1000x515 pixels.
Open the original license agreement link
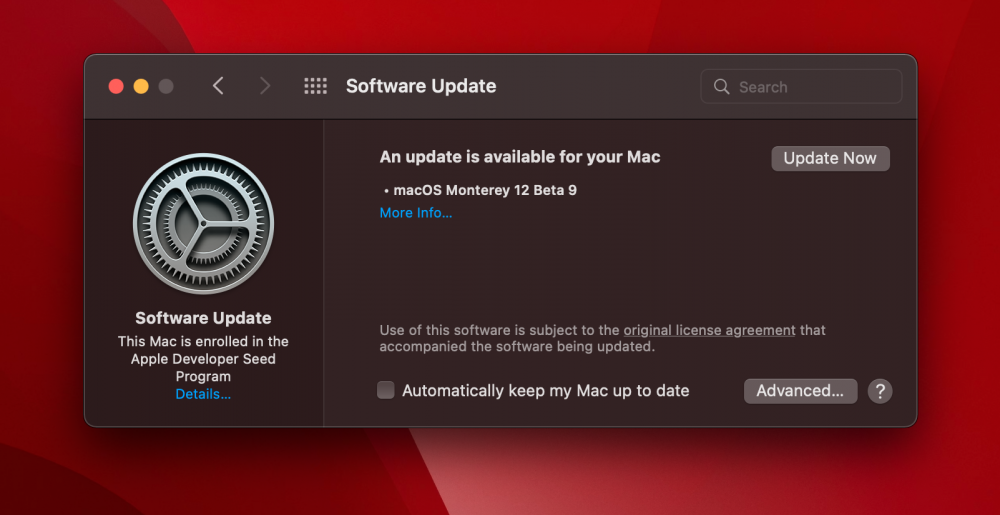(x=709, y=330)
